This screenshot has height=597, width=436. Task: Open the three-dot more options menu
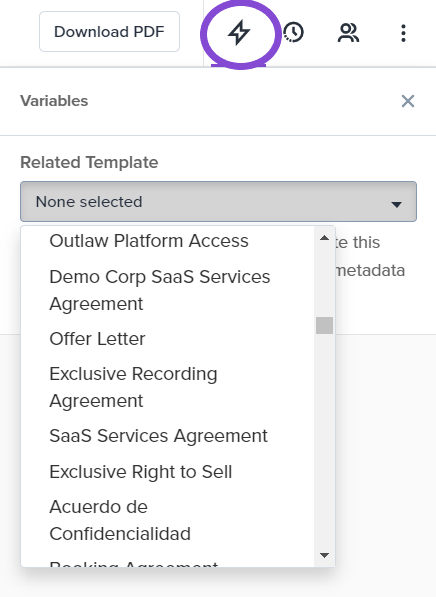pyautogui.click(x=403, y=33)
